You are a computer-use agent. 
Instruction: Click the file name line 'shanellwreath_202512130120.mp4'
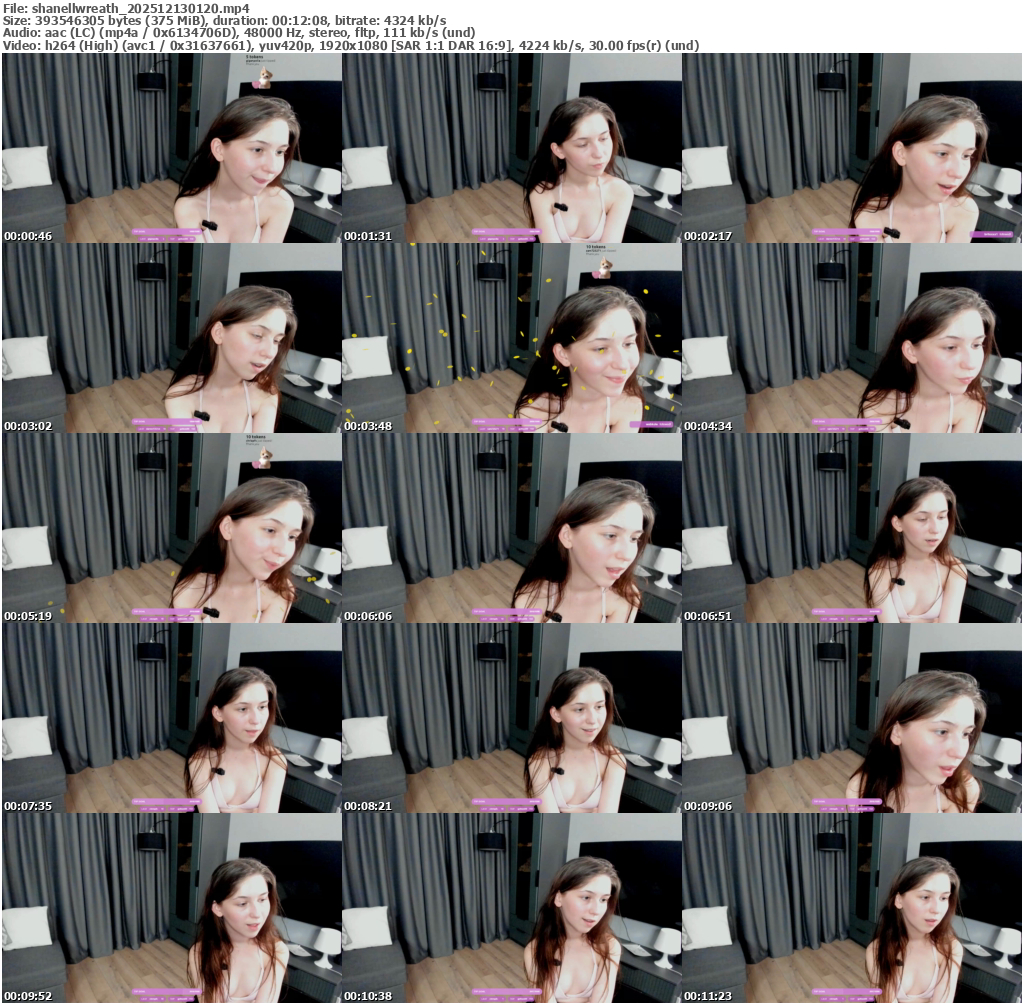pos(126,8)
